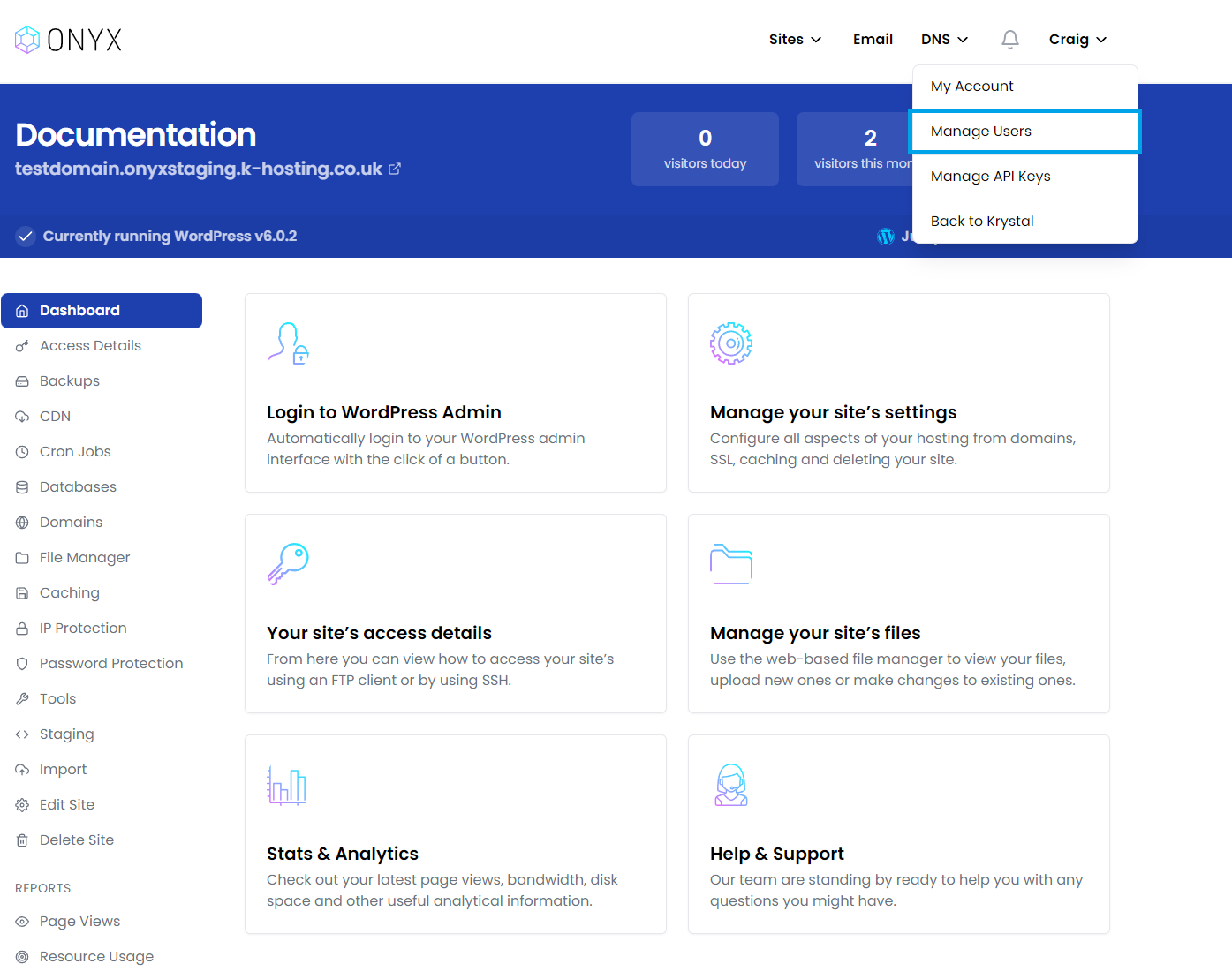This screenshot has height=979, width=1232.
Task: Click the Page Views eye icon
Action: [22, 922]
